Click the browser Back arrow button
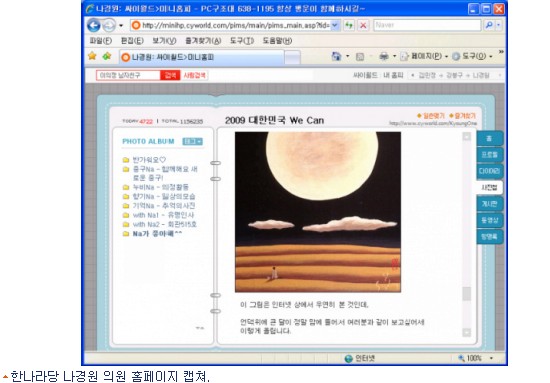The height and width of the screenshot is (383, 550). point(94,25)
